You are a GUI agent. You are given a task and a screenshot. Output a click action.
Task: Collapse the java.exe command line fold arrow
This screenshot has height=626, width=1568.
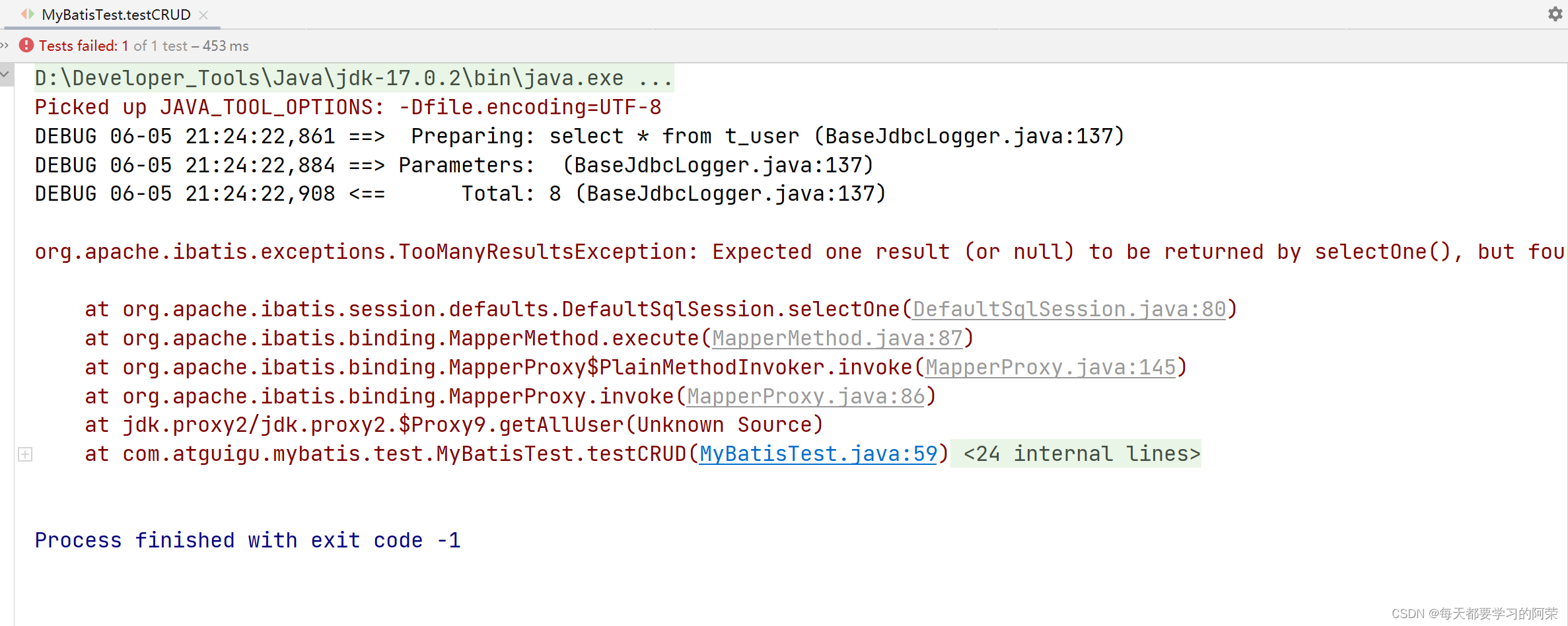pos(6,75)
